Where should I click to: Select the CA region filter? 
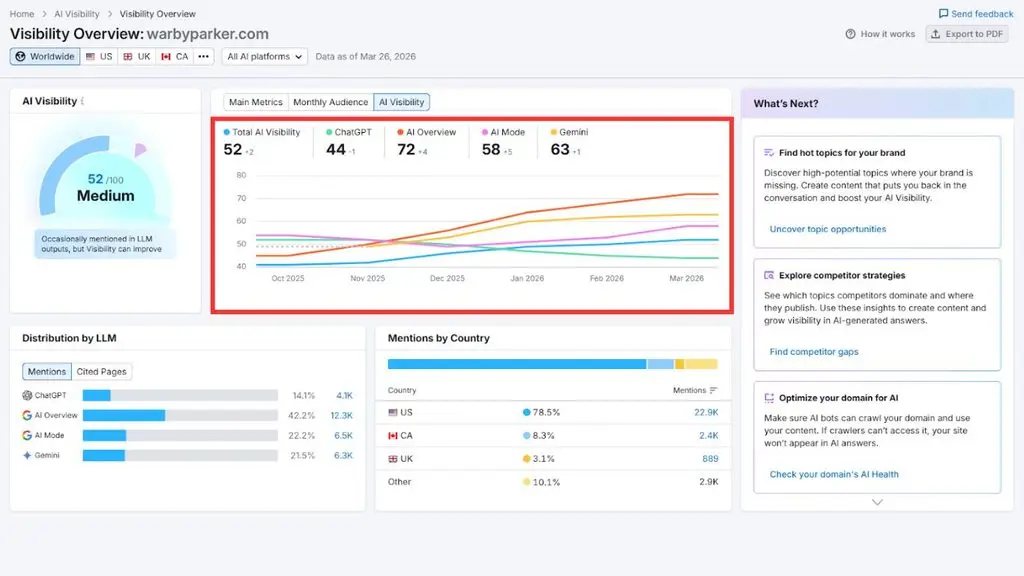(x=175, y=57)
